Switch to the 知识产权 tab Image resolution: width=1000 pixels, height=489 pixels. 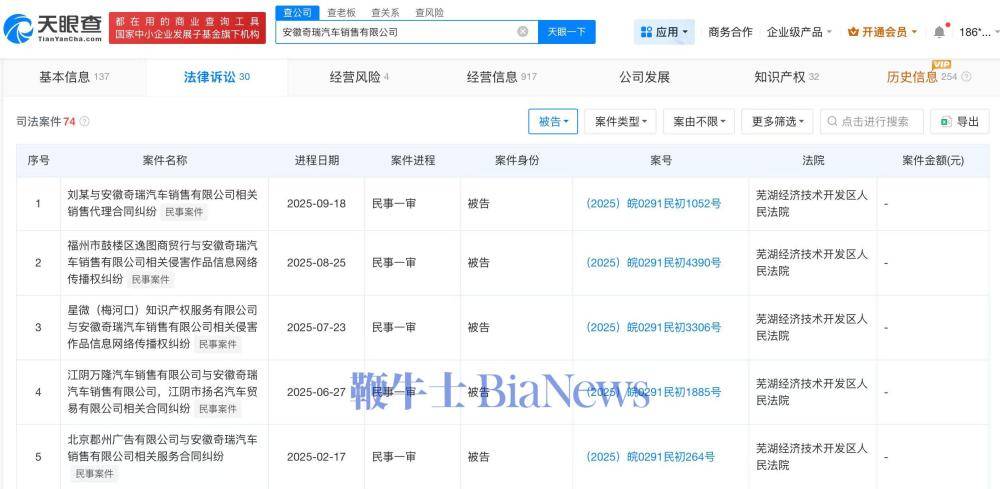pos(786,77)
